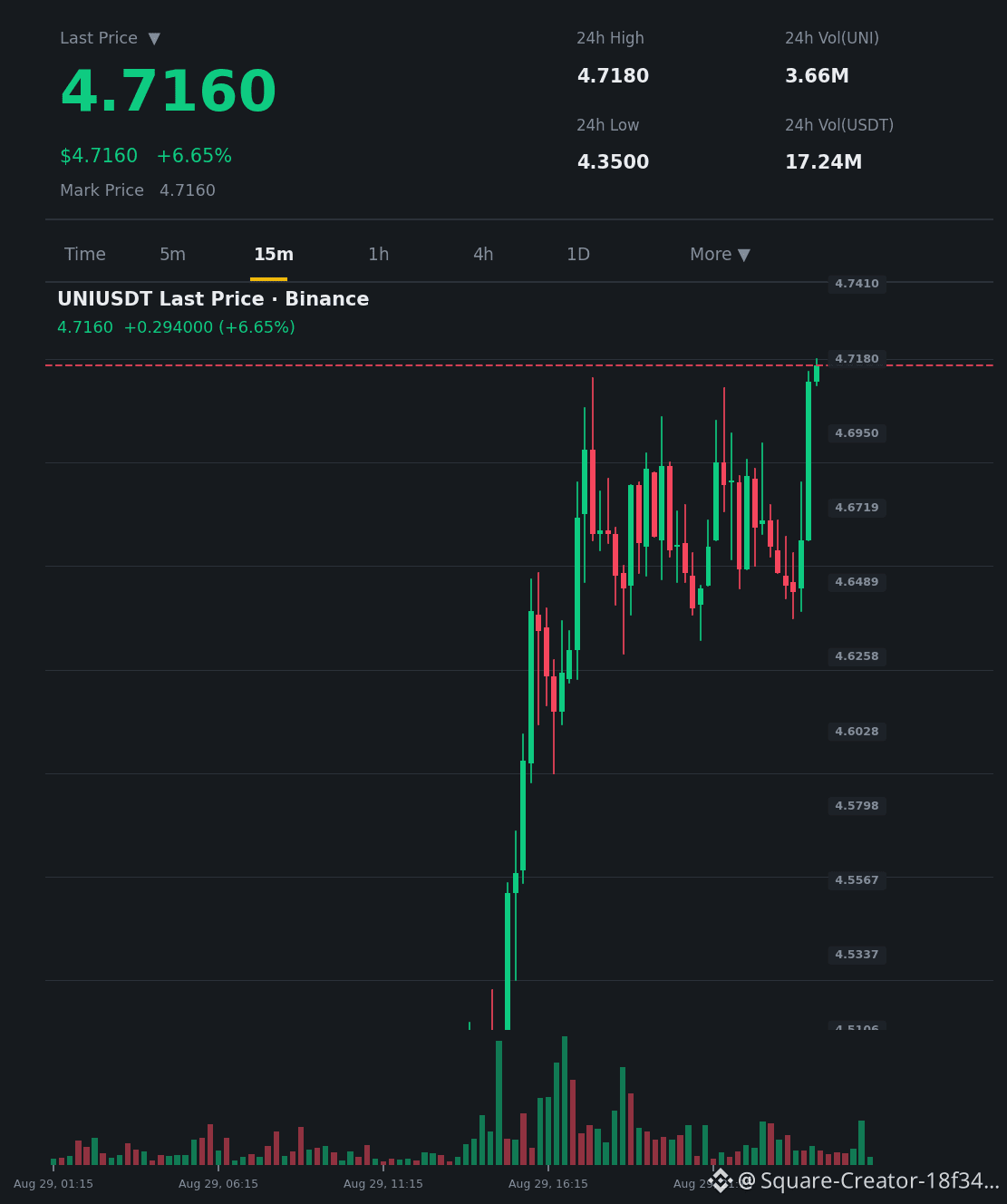Image resolution: width=1007 pixels, height=1204 pixels.
Task: Click the Aug 29, 11:15 time label
Action: point(383,1184)
